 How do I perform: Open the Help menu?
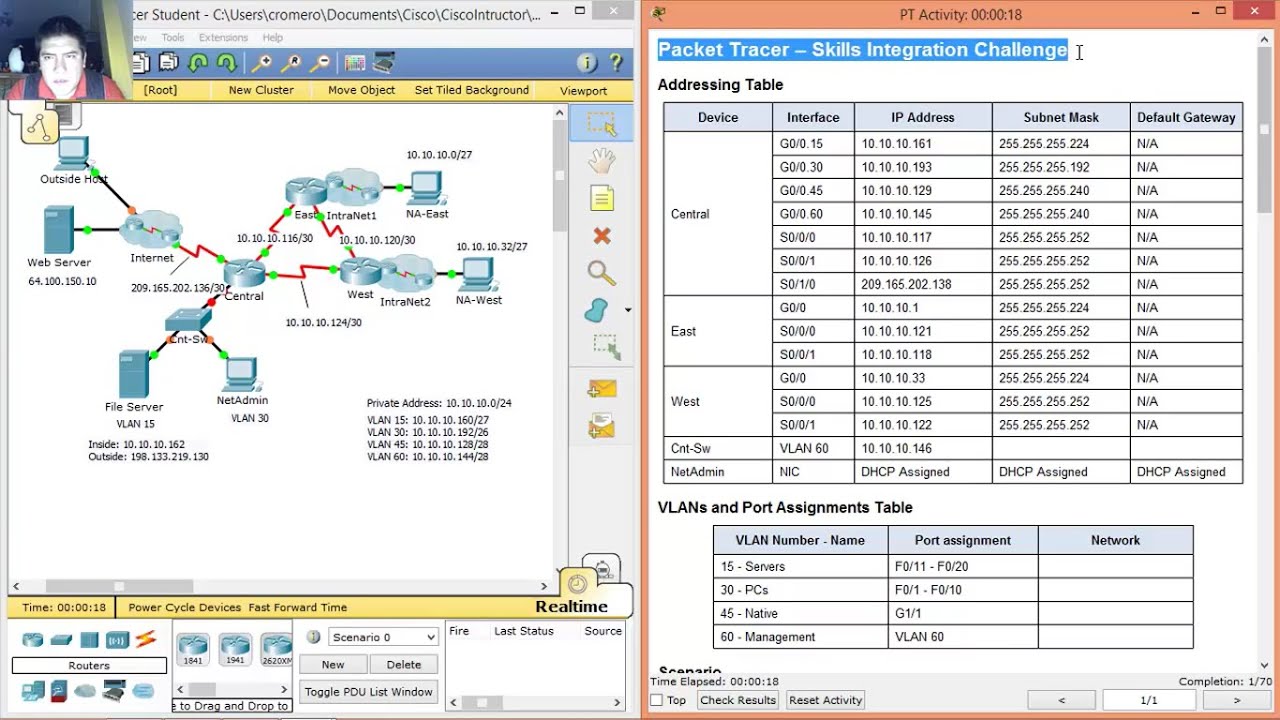[273, 38]
